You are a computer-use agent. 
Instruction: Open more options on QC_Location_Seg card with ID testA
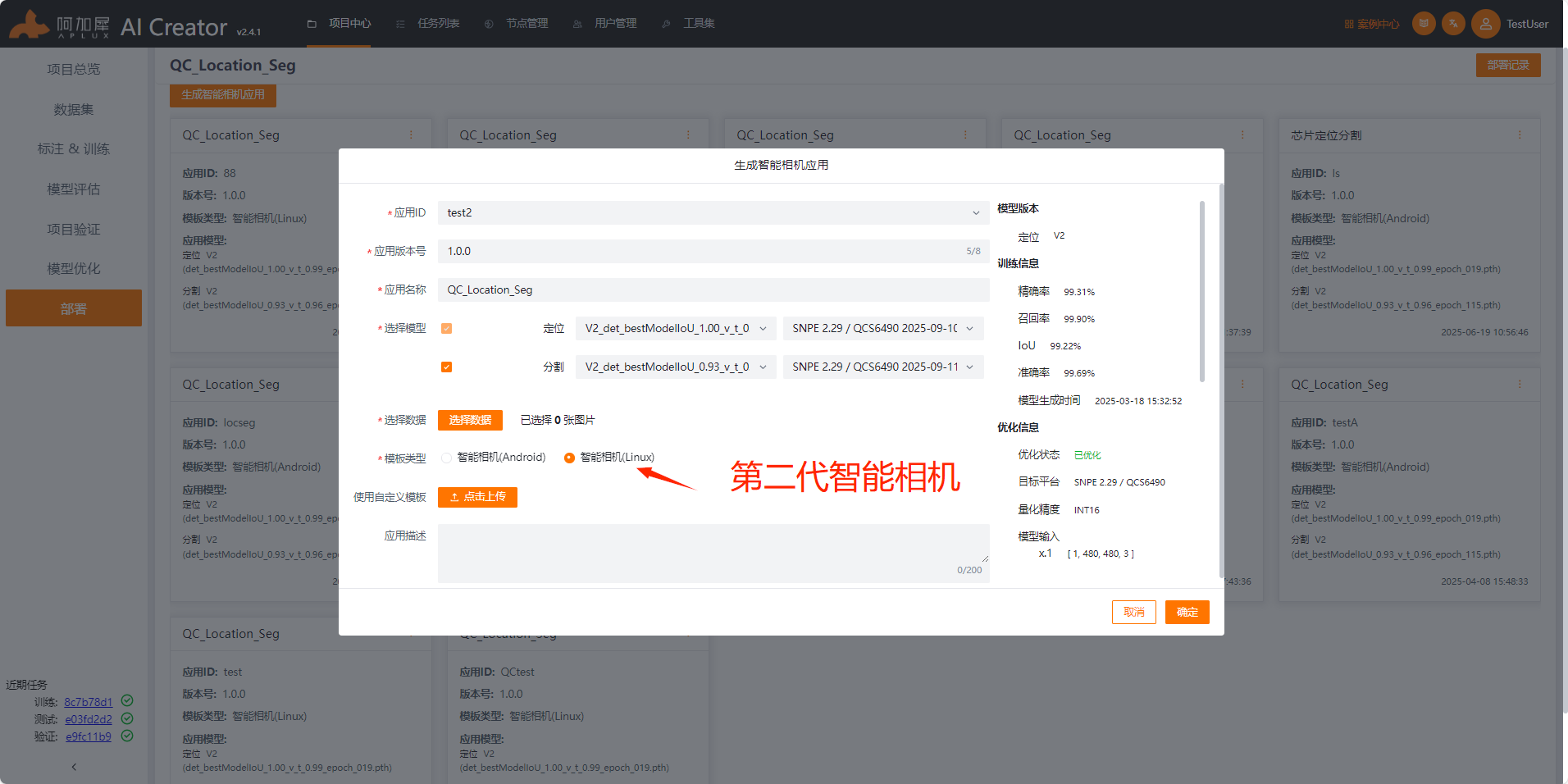pos(1520,384)
